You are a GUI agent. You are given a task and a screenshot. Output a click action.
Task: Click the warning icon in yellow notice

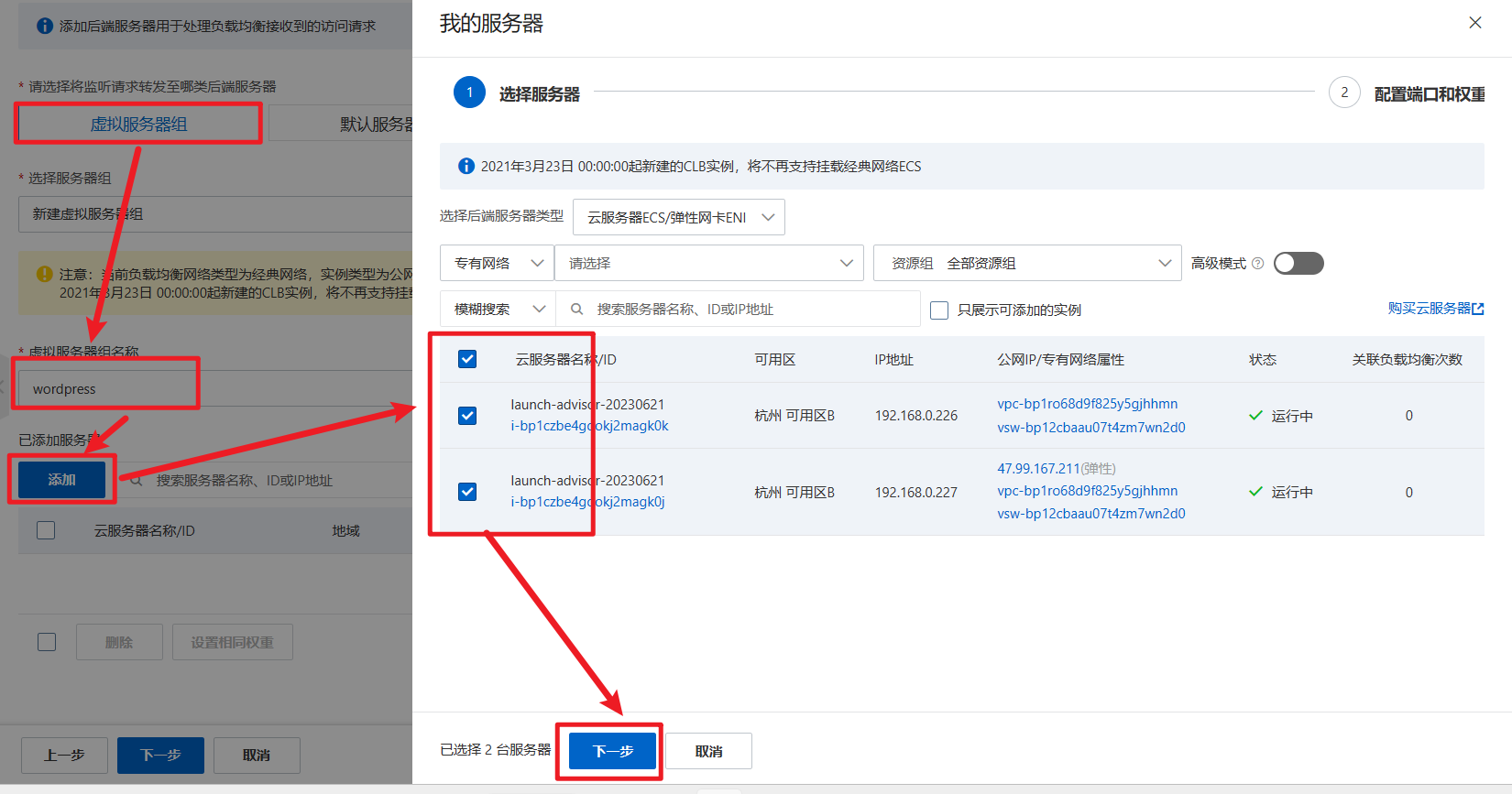(x=44, y=274)
